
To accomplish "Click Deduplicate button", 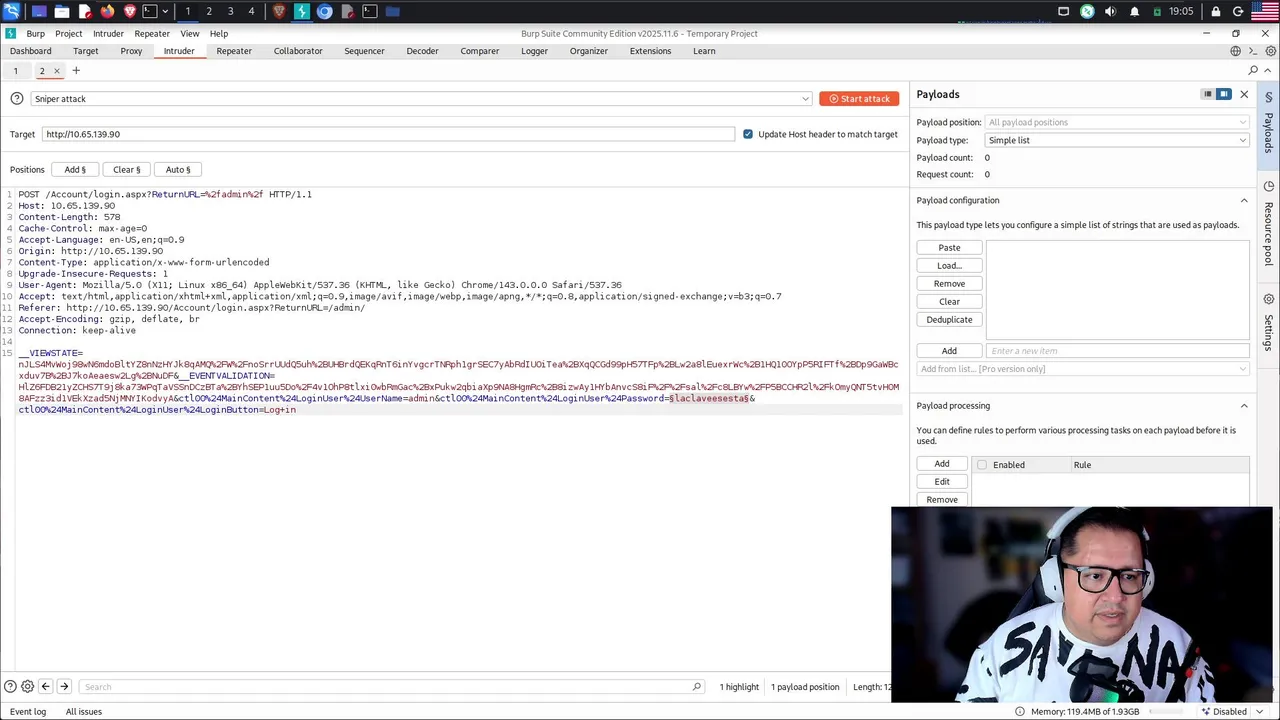I will pyautogui.click(x=949, y=319).
